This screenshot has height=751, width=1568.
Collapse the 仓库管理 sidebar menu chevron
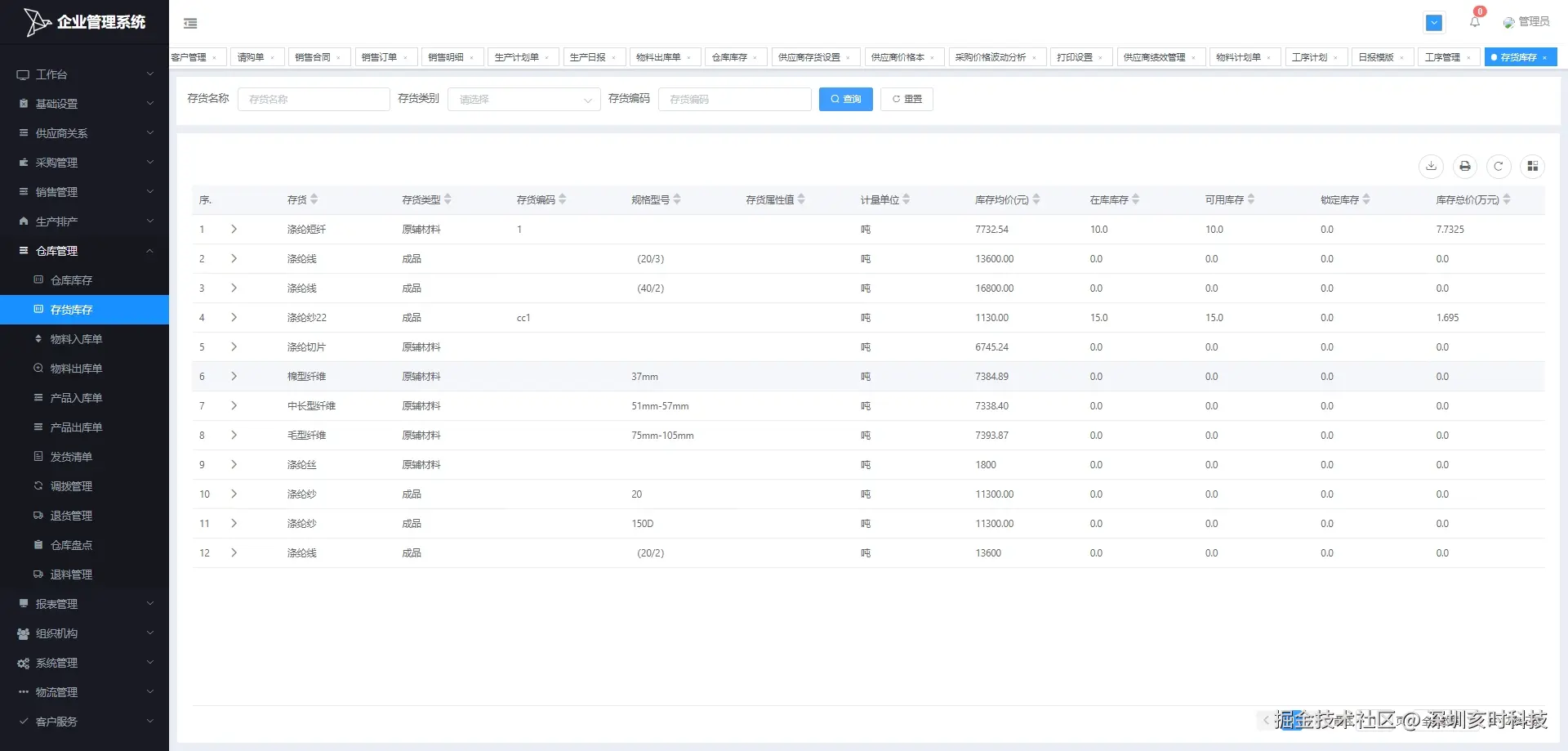pos(150,251)
